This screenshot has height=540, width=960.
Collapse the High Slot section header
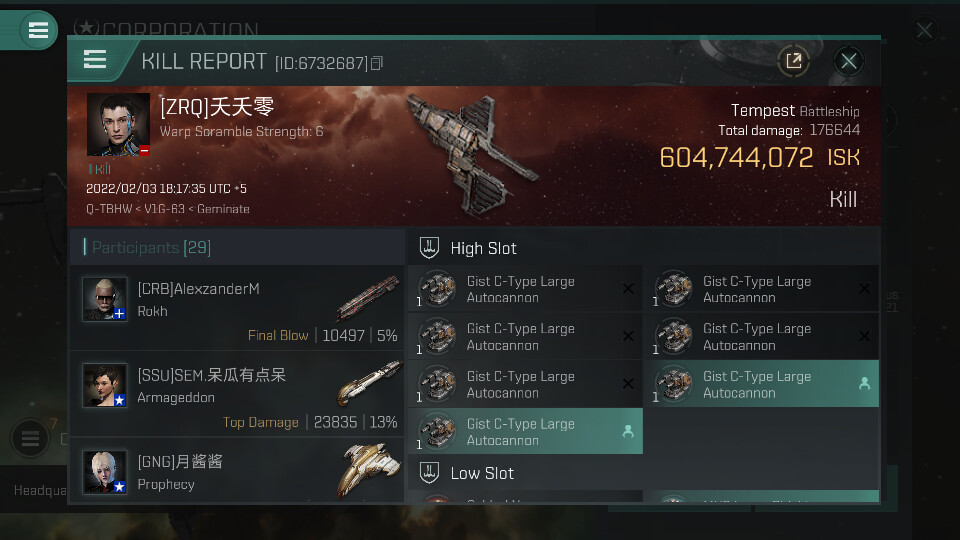[x=643, y=248]
